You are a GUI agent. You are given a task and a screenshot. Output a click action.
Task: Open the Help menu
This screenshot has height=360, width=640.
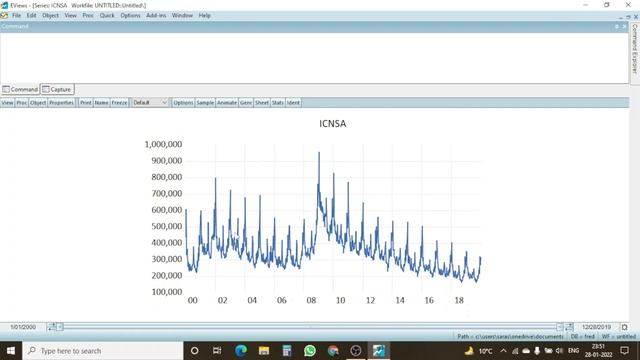point(204,16)
